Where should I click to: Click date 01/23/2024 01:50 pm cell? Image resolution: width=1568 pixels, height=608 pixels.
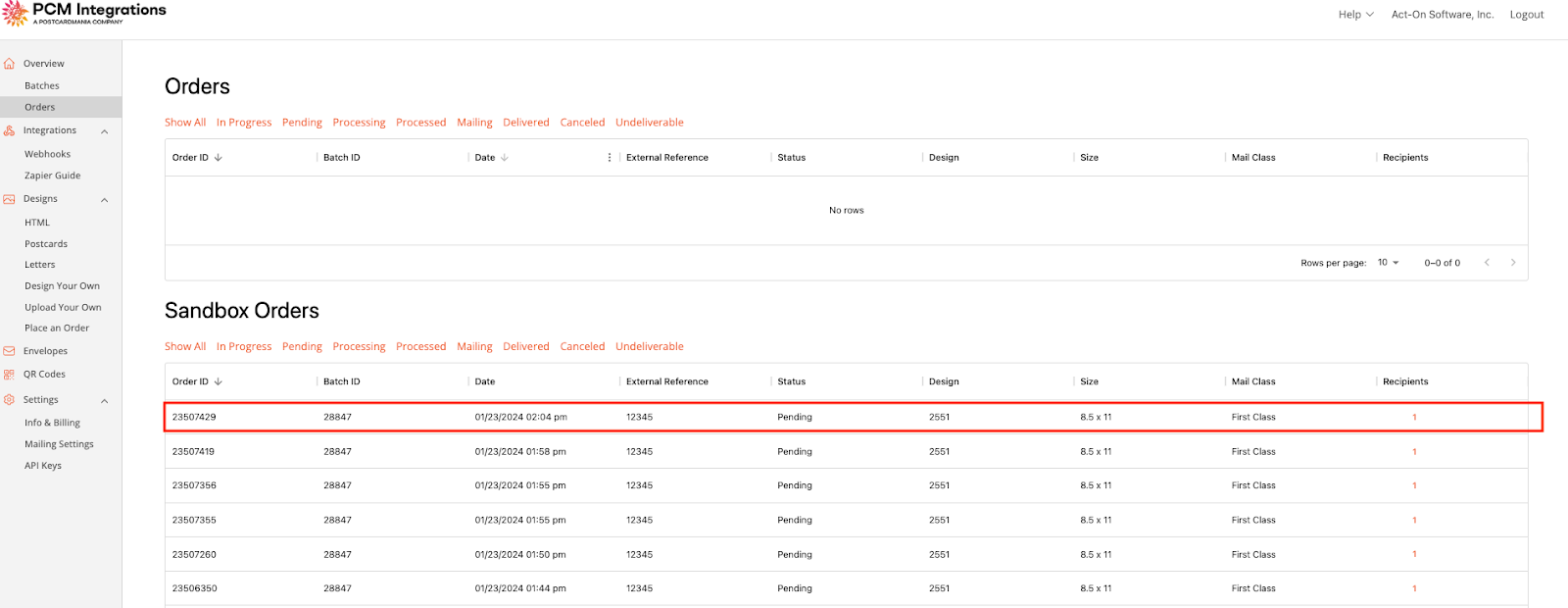(x=520, y=555)
